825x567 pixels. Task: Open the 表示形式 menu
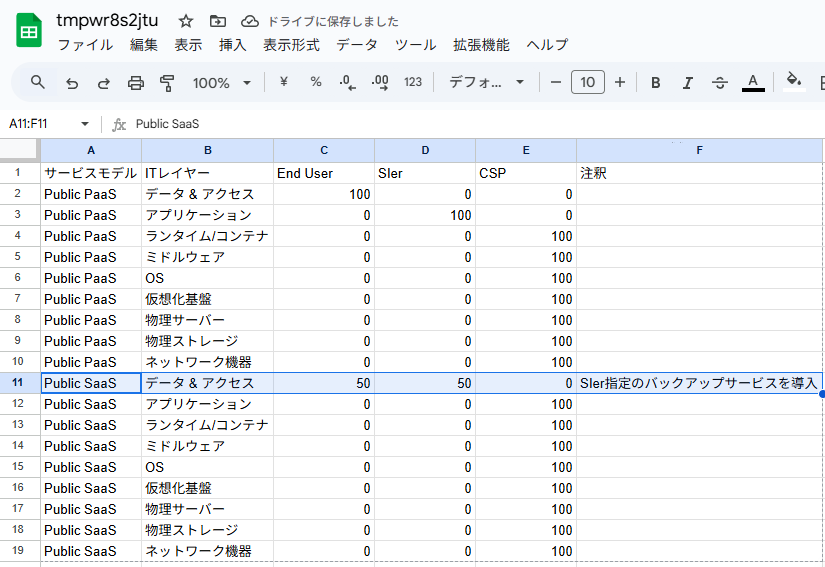291,45
